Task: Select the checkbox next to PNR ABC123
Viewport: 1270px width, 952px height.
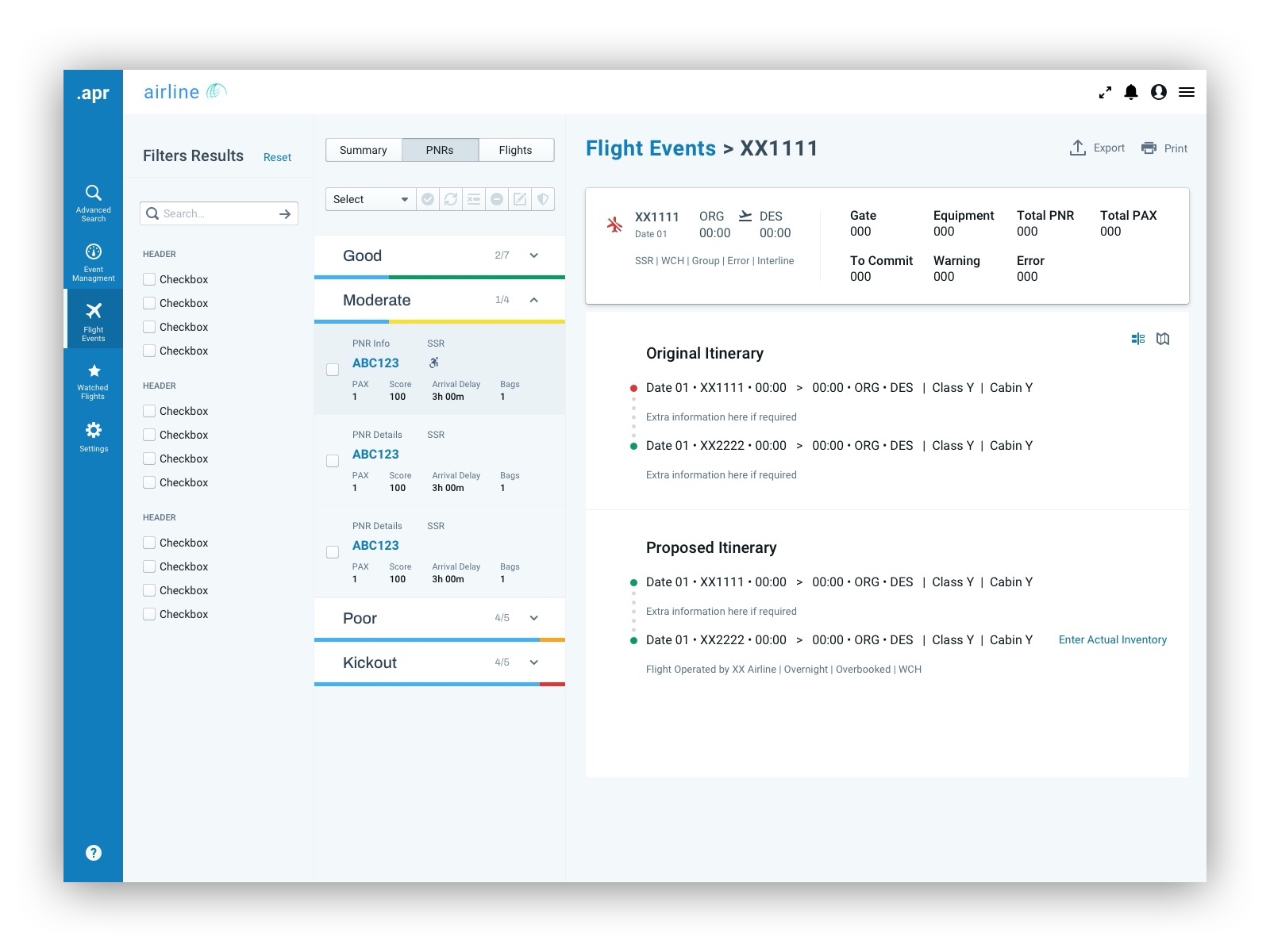Action: click(x=332, y=370)
